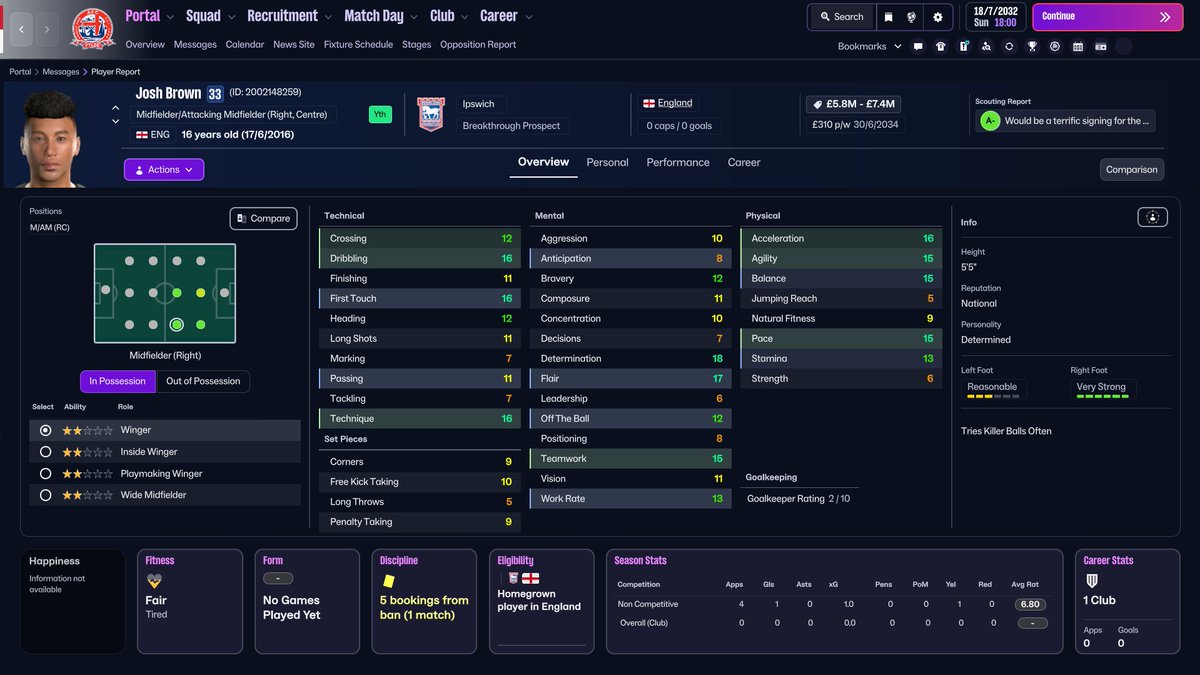The width and height of the screenshot is (1200, 675).
Task: Switch to Out of Possession view
Action: click(205, 381)
